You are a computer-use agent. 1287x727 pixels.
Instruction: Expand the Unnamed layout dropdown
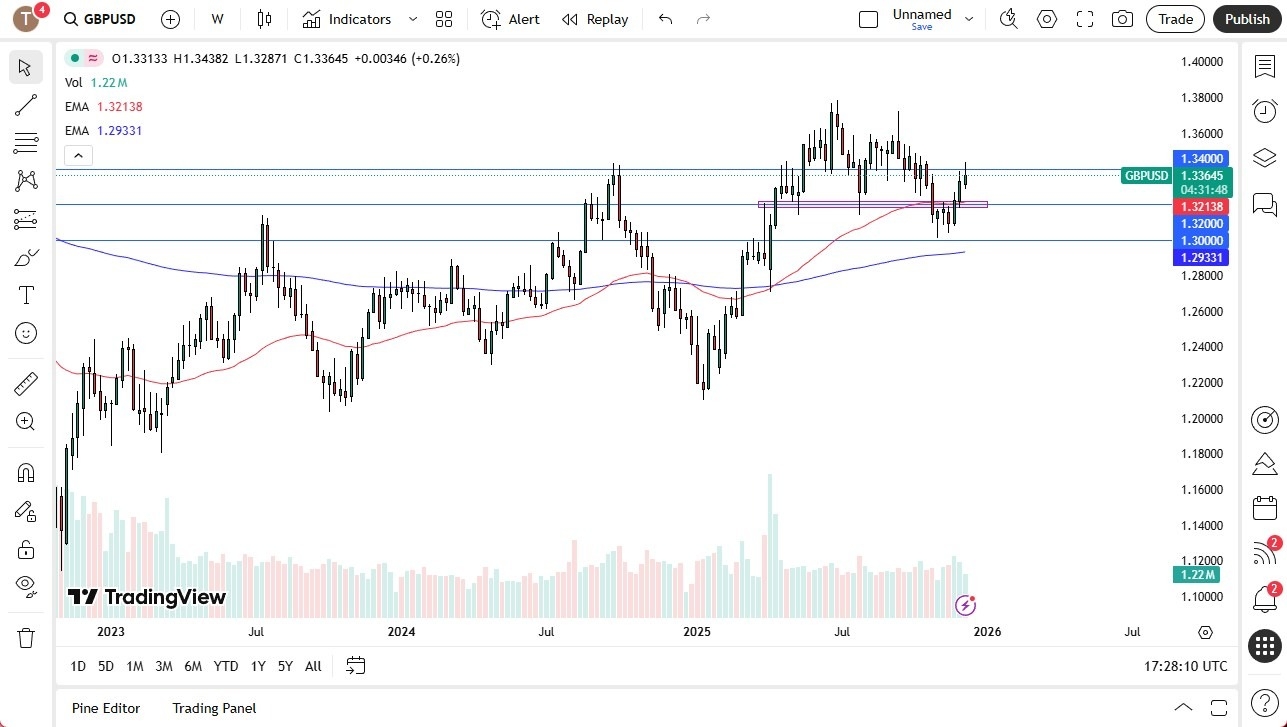[x=967, y=18]
